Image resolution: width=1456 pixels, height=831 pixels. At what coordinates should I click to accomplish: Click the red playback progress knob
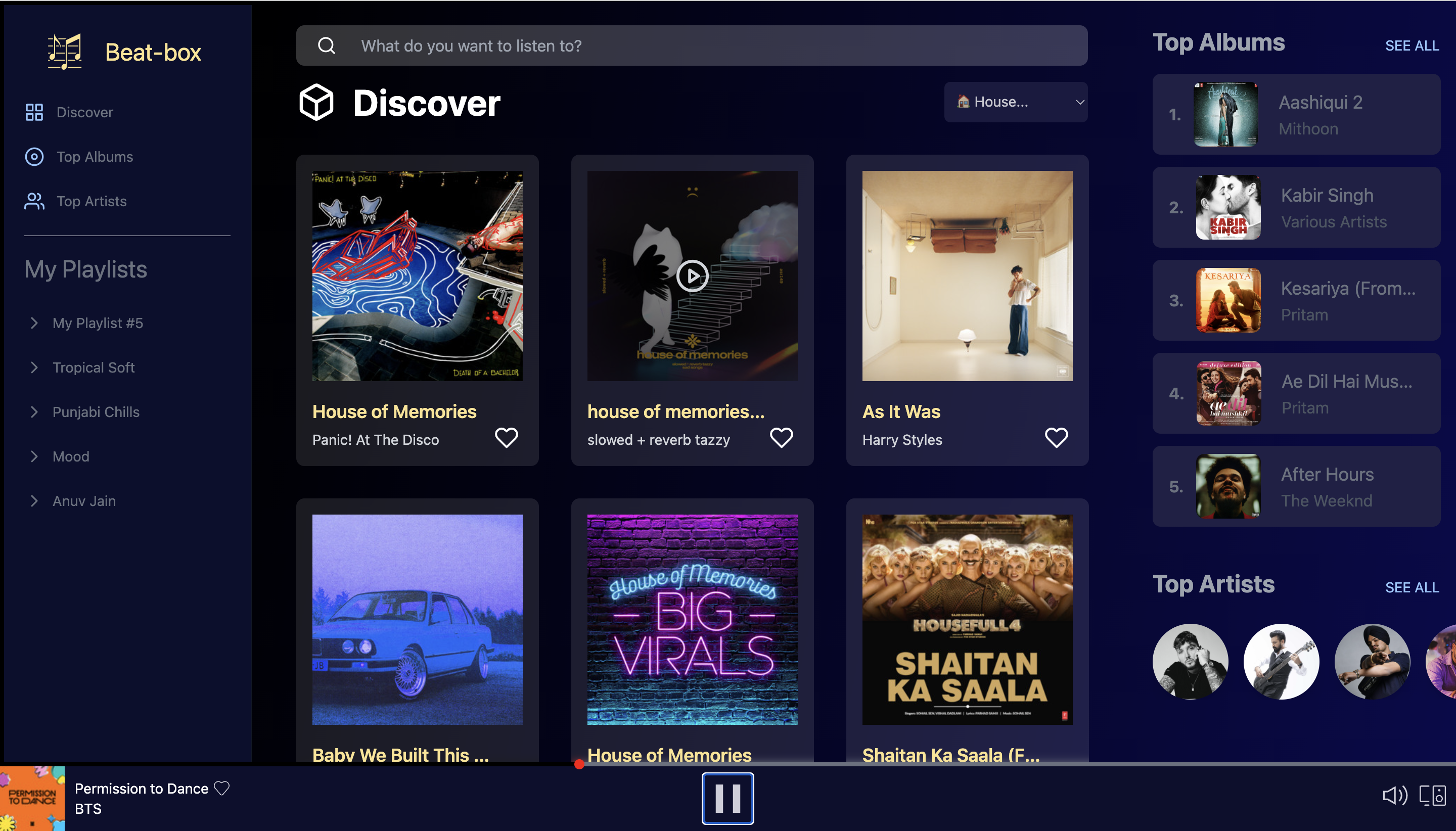(579, 765)
